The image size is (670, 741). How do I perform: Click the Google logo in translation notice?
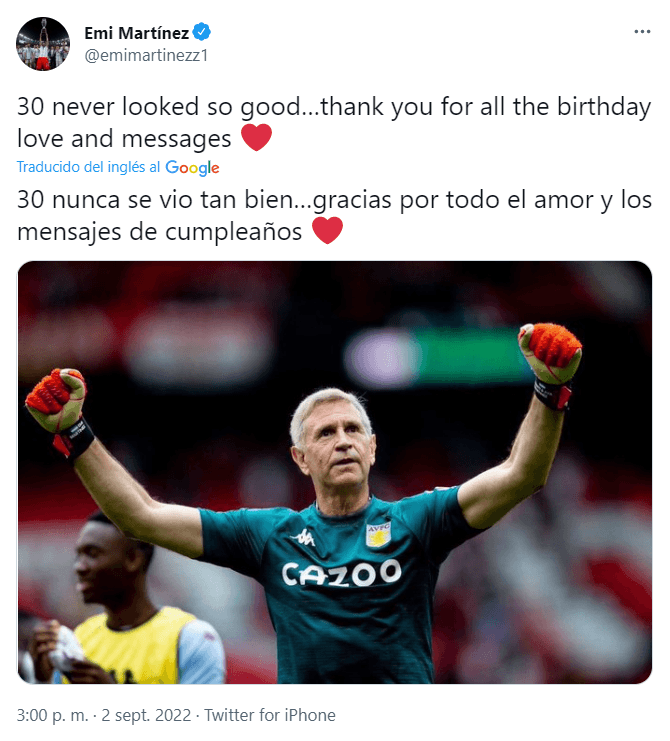pos(192,168)
